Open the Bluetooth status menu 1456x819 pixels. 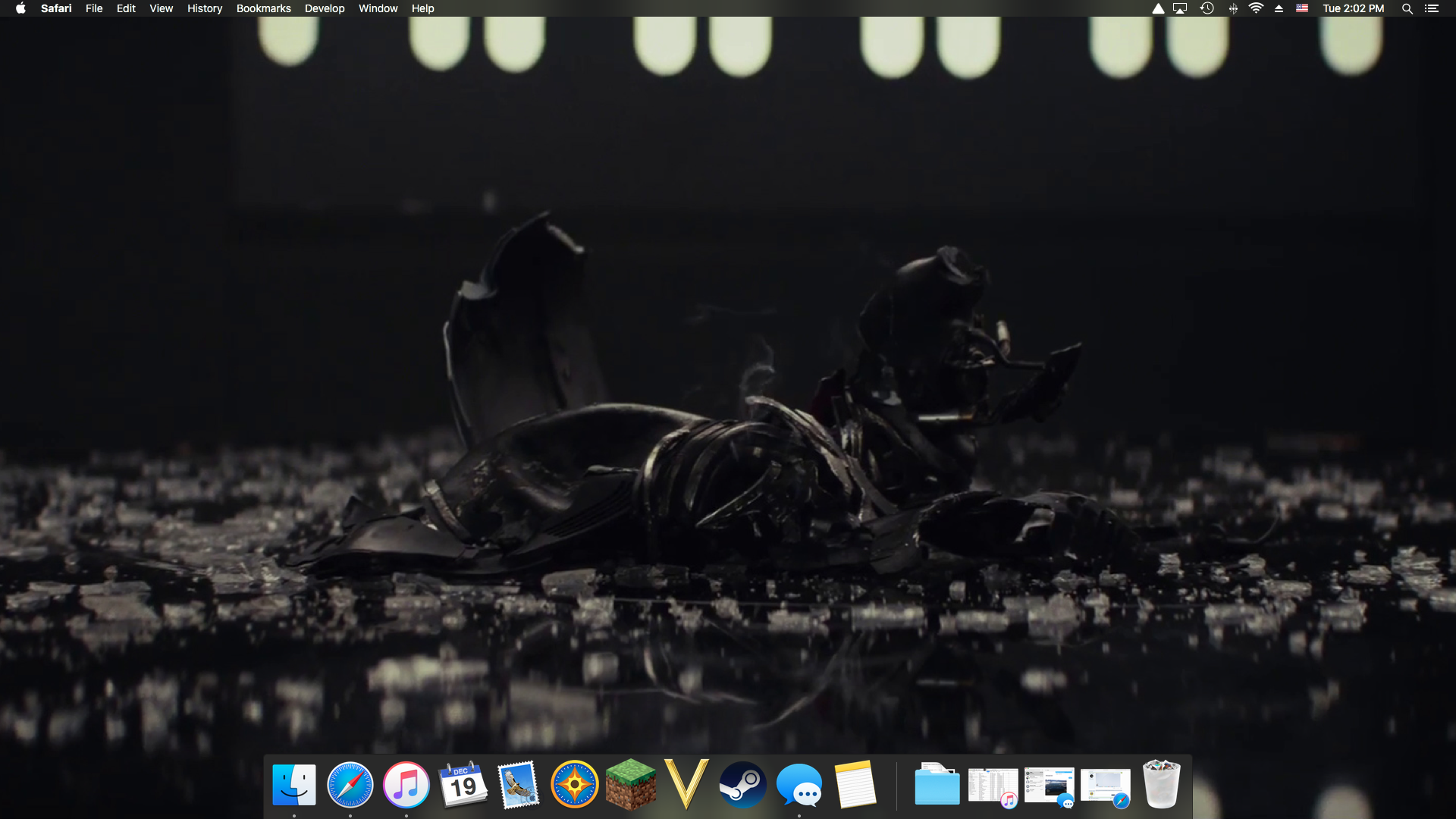pyautogui.click(x=1233, y=8)
